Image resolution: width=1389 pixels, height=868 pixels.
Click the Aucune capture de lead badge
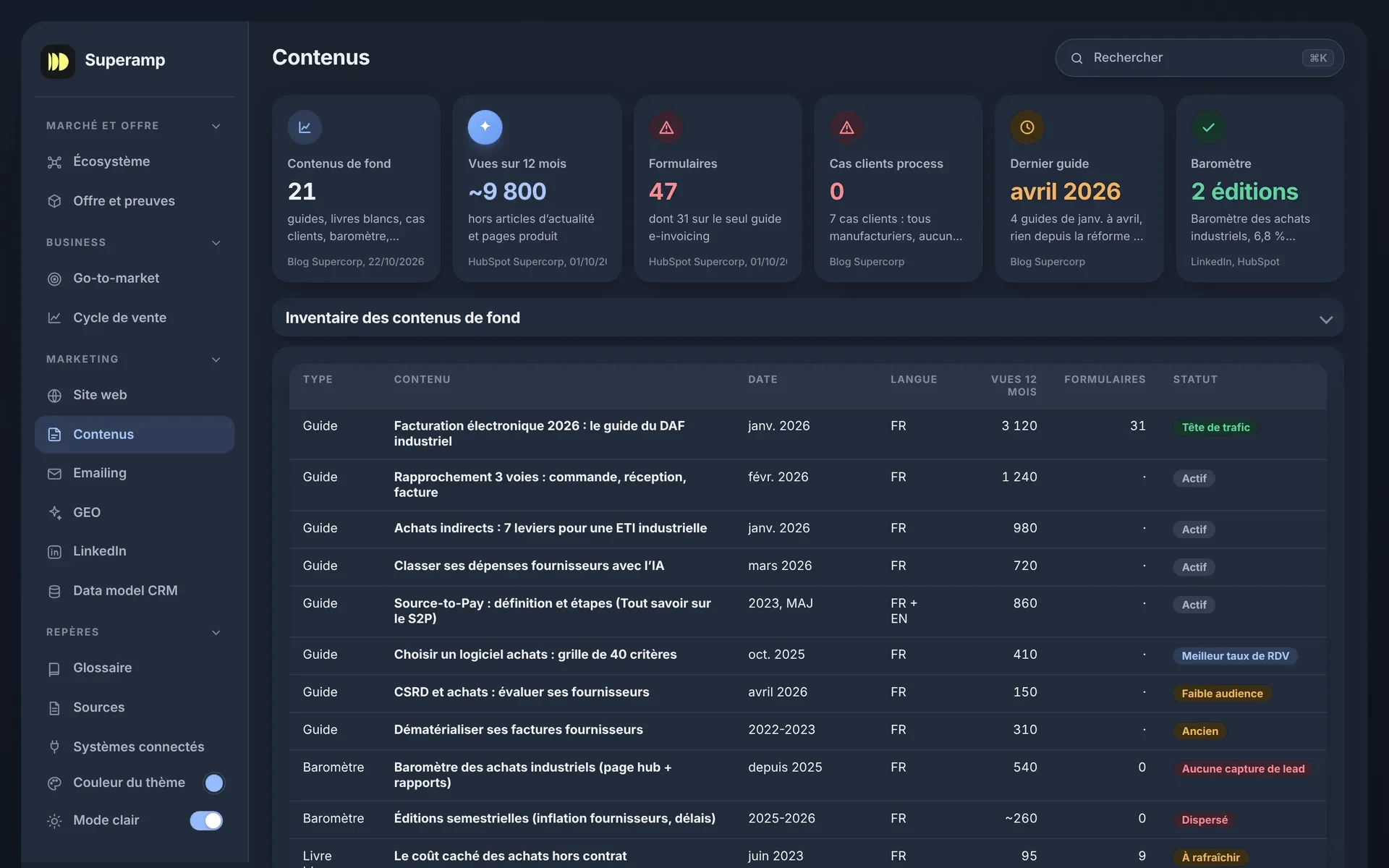(1243, 769)
